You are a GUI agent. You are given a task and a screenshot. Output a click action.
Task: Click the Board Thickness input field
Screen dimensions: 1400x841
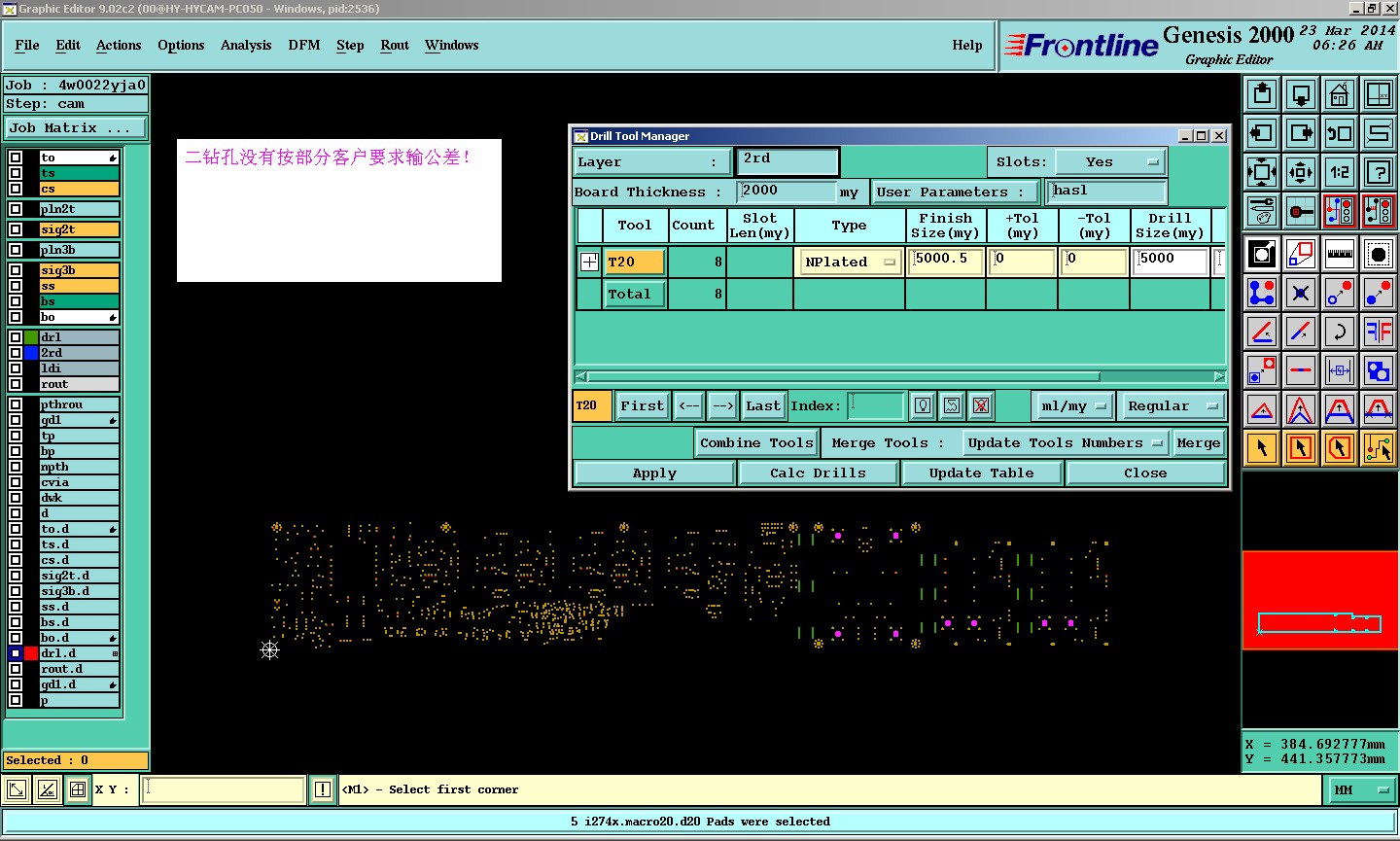pos(787,192)
